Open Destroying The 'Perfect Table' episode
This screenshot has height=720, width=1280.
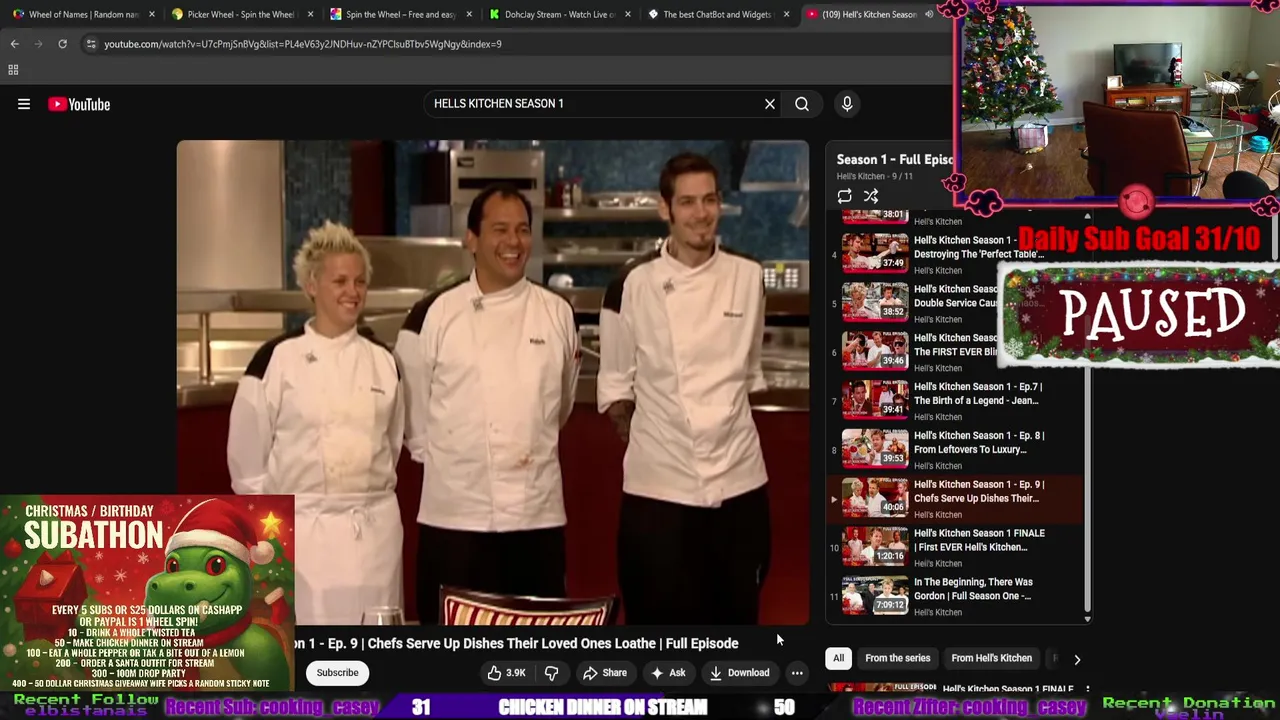coord(979,247)
